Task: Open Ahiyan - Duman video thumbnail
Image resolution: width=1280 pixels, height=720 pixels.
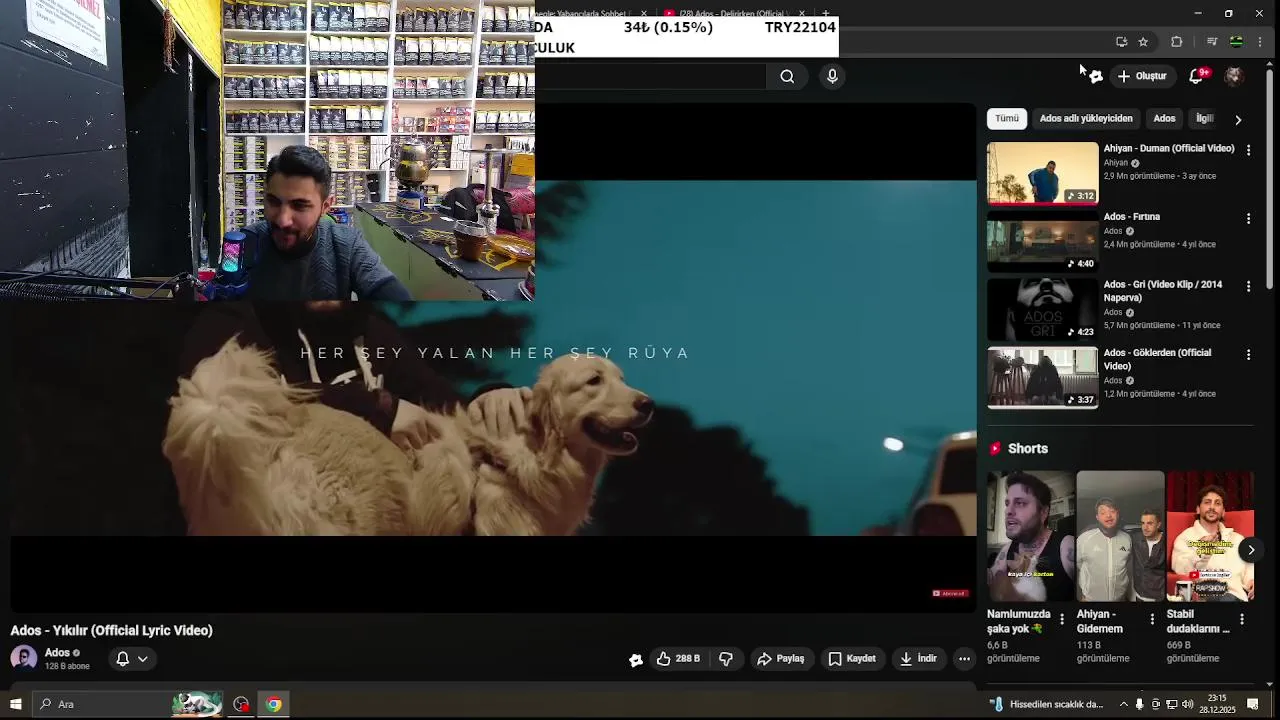Action: pos(1042,173)
